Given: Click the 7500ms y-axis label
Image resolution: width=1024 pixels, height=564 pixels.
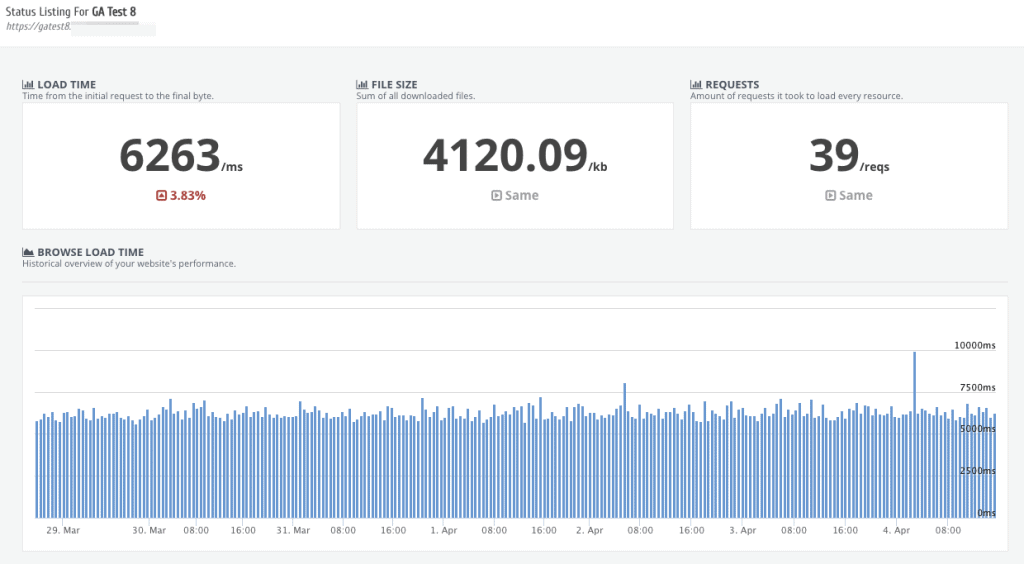Looking at the screenshot, I should coord(978,387).
